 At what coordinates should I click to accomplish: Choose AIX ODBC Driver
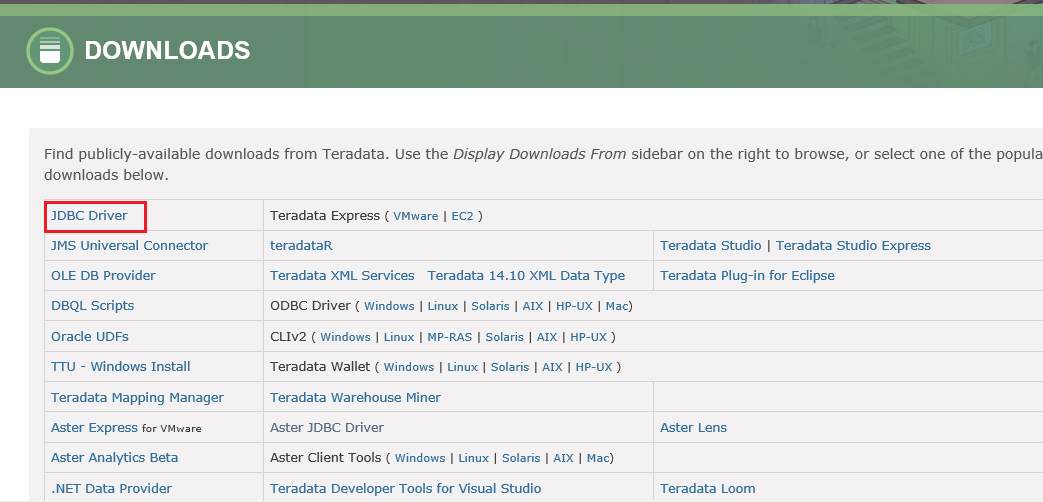tap(533, 307)
